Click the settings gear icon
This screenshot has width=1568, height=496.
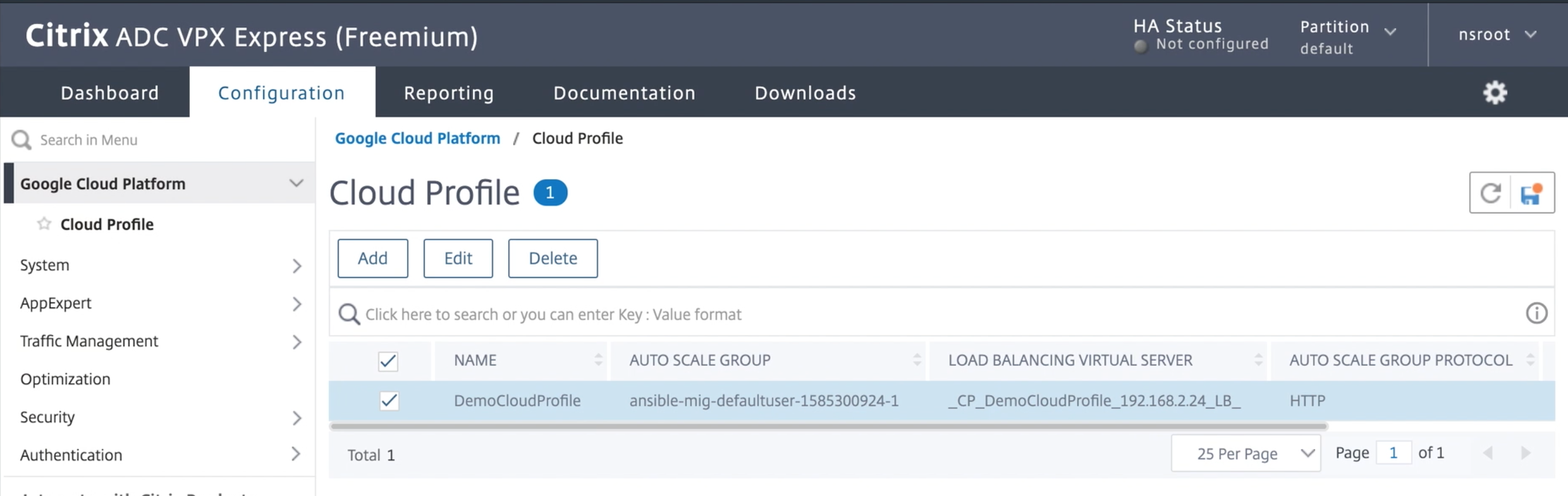[x=1495, y=93]
